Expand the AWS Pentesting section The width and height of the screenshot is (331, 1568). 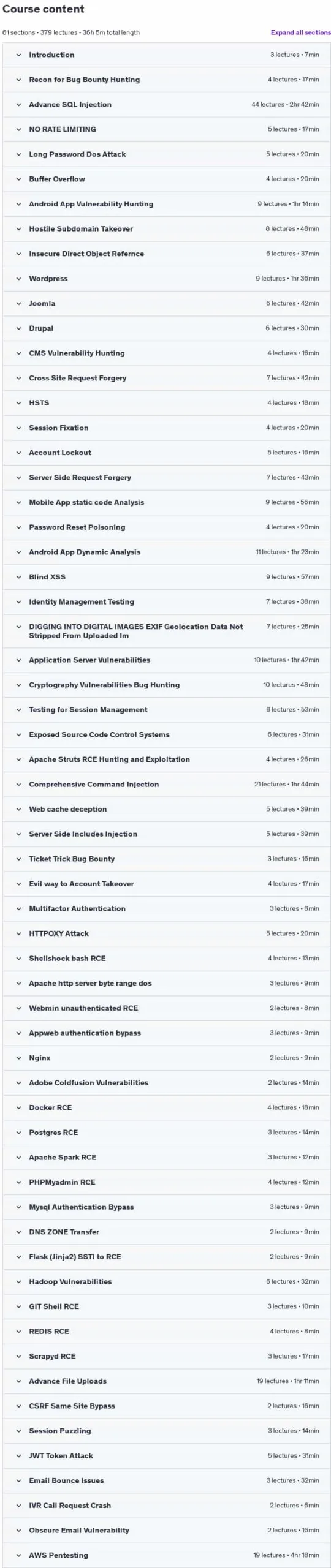point(166,1555)
